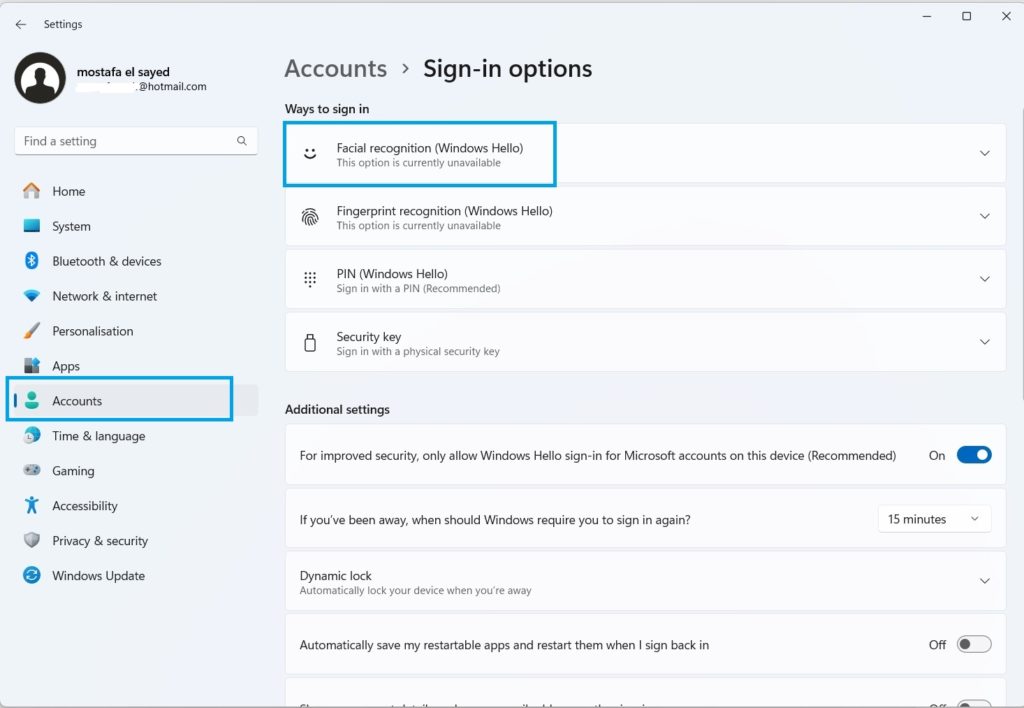Open the sign-in again time dropdown
Image resolution: width=1024 pixels, height=708 pixels.
click(x=934, y=518)
